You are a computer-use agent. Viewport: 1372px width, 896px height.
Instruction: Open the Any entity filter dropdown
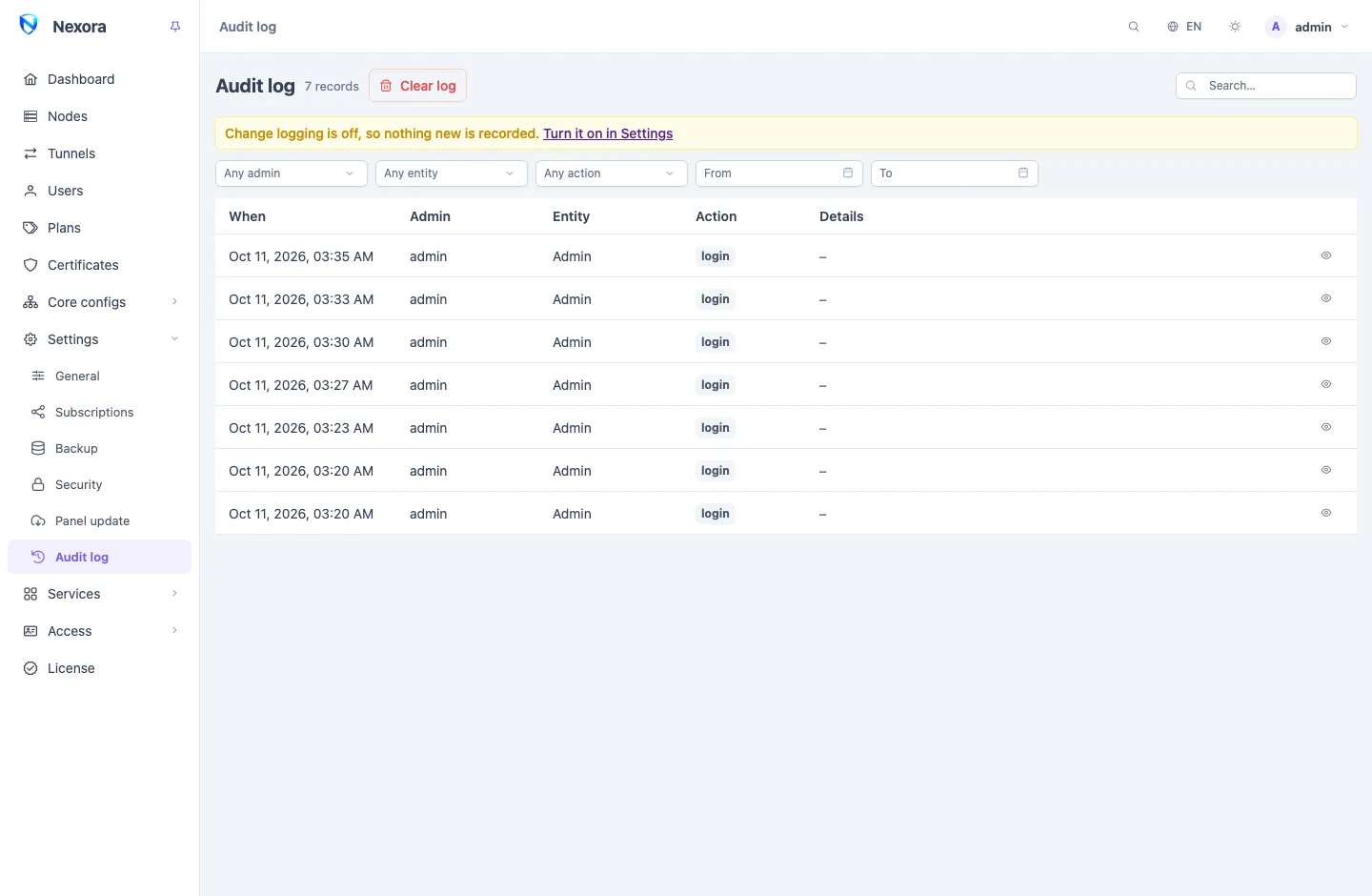[x=452, y=173]
